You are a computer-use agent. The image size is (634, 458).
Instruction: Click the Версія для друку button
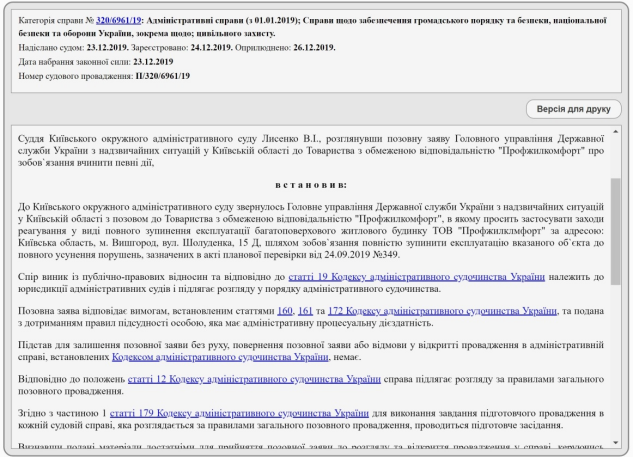(573, 109)
